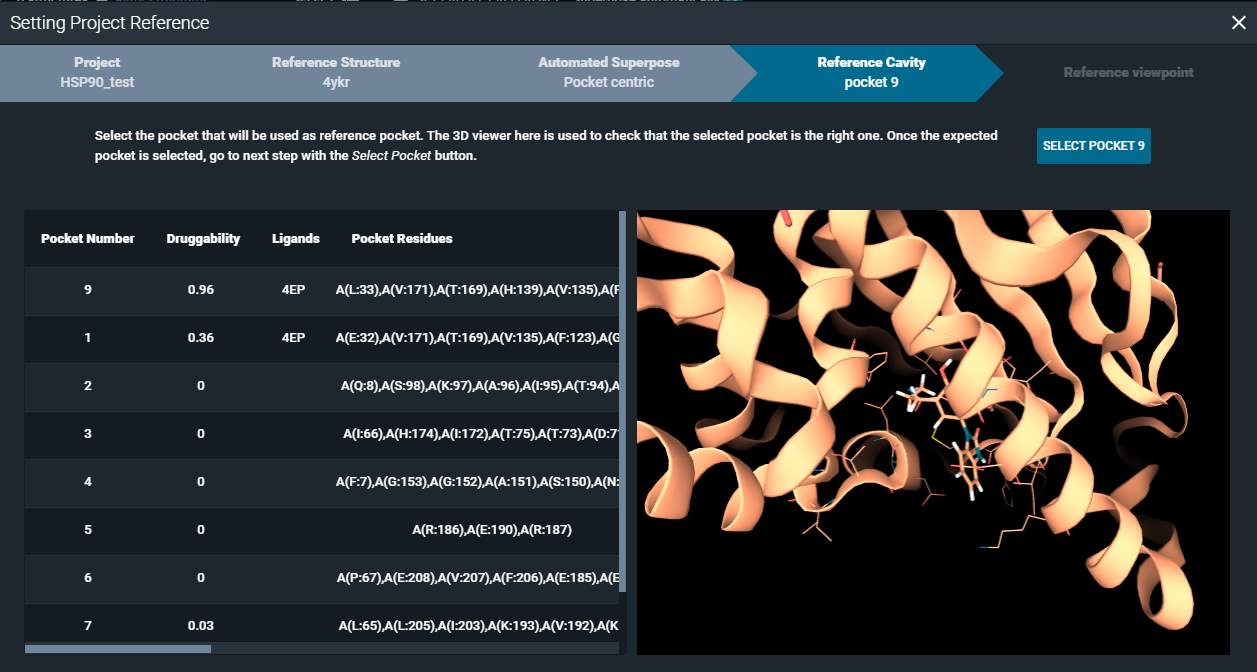The height and width of the screenshot is (672, 1257).
Task: Go to the Project HSP90_test step
Action: click(x=97, y=72)
